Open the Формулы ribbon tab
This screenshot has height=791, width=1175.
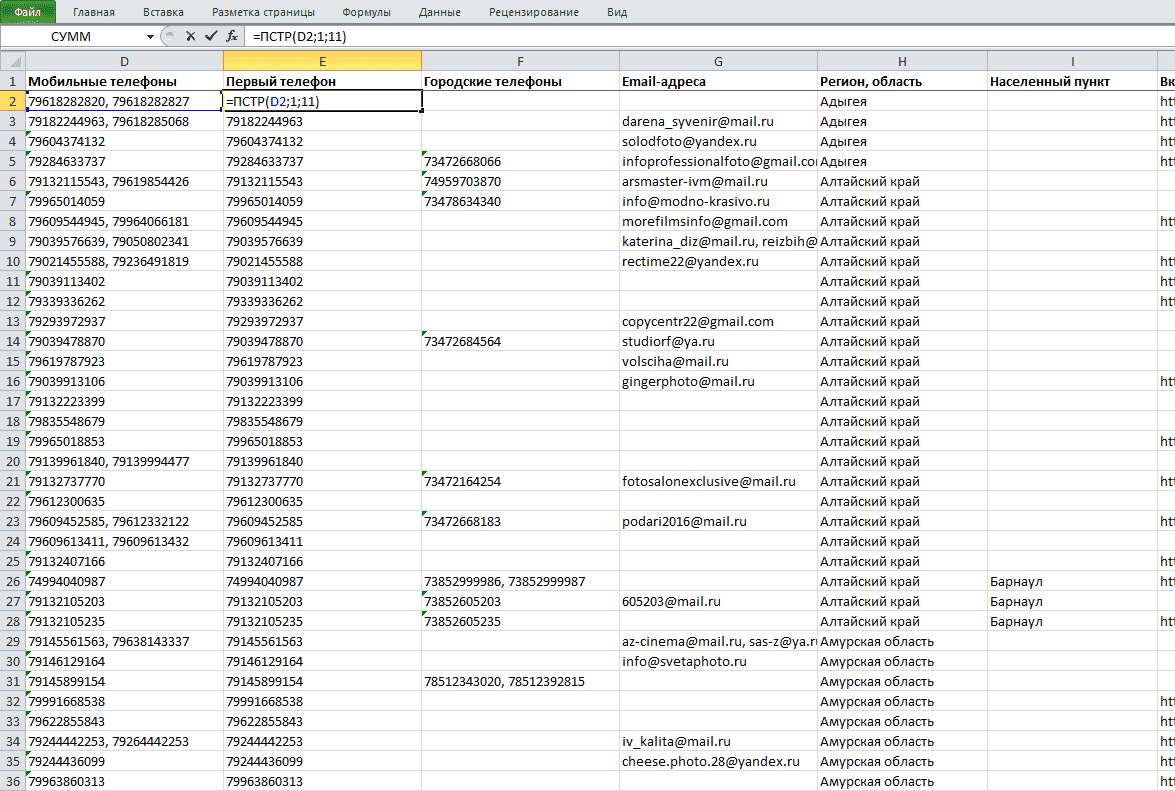(366, 12)
